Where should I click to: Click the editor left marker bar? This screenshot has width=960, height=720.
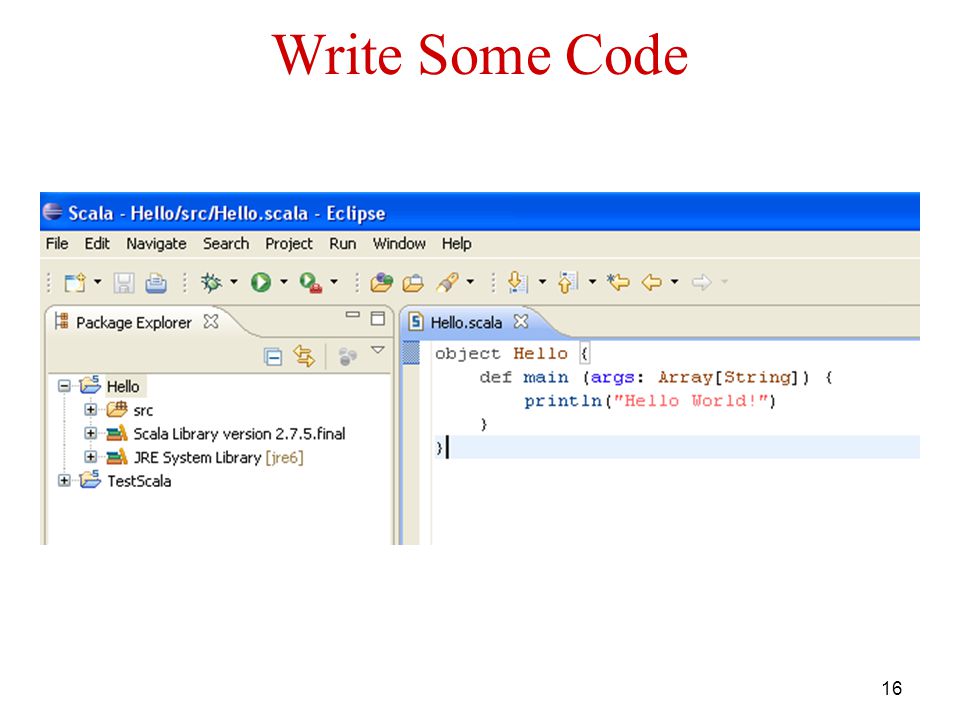tap(411, 442)
